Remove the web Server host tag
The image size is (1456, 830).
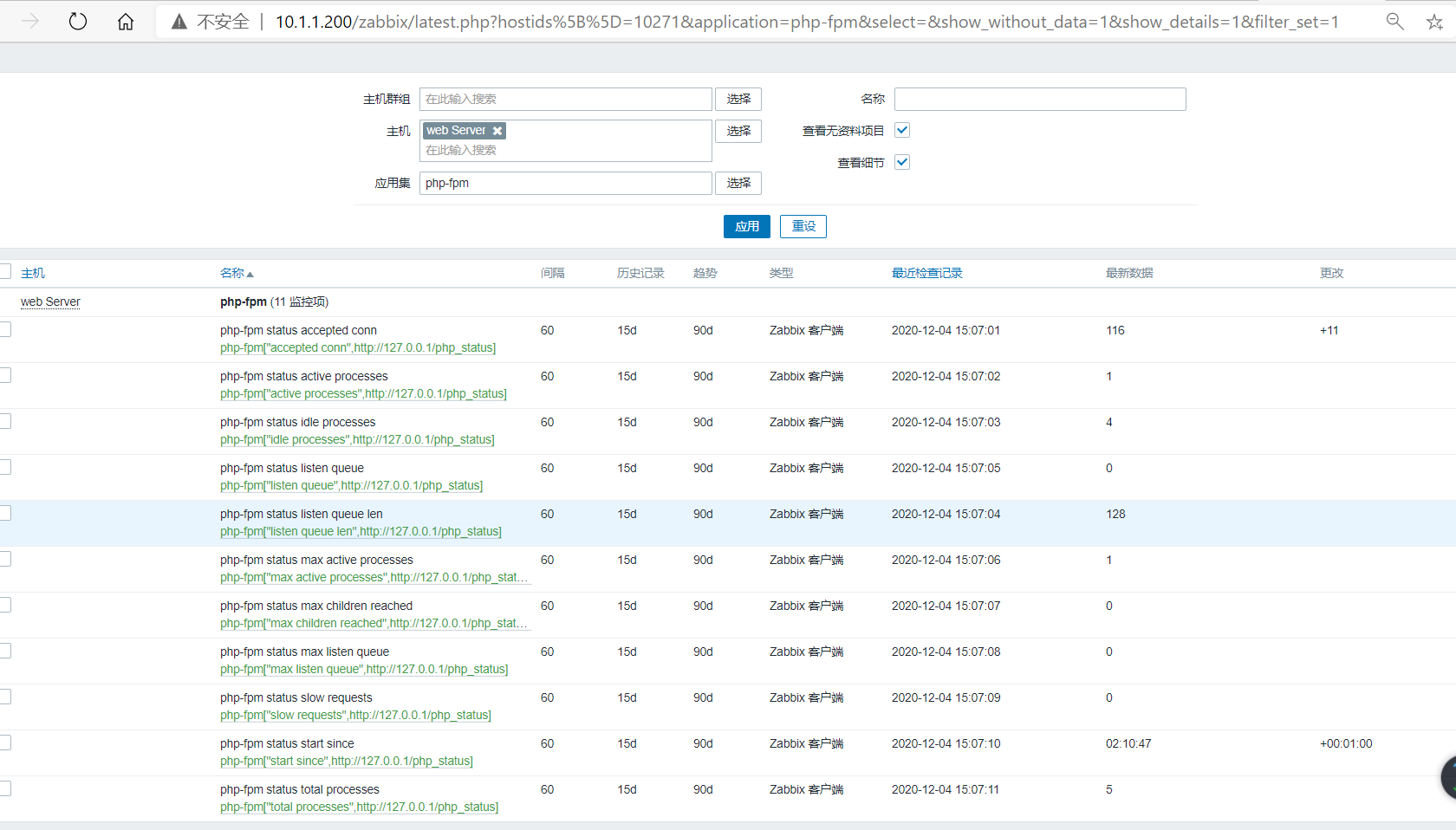pos(497,131)
